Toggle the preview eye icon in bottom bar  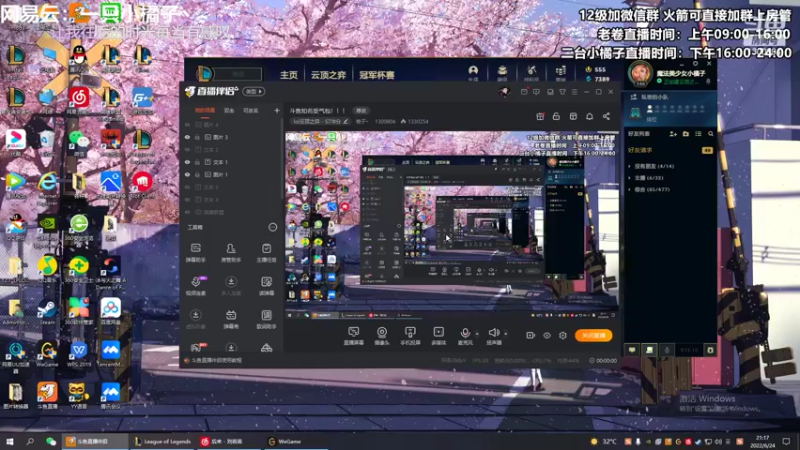click(546, 335)
